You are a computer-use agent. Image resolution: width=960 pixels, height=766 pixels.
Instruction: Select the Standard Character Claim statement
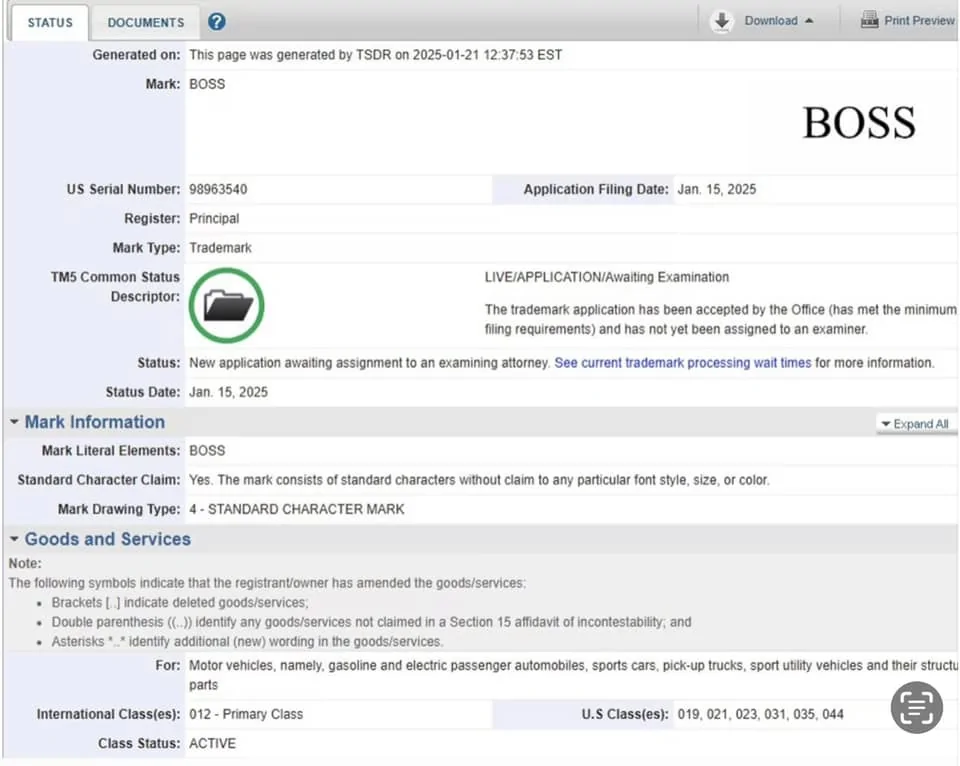479,480
